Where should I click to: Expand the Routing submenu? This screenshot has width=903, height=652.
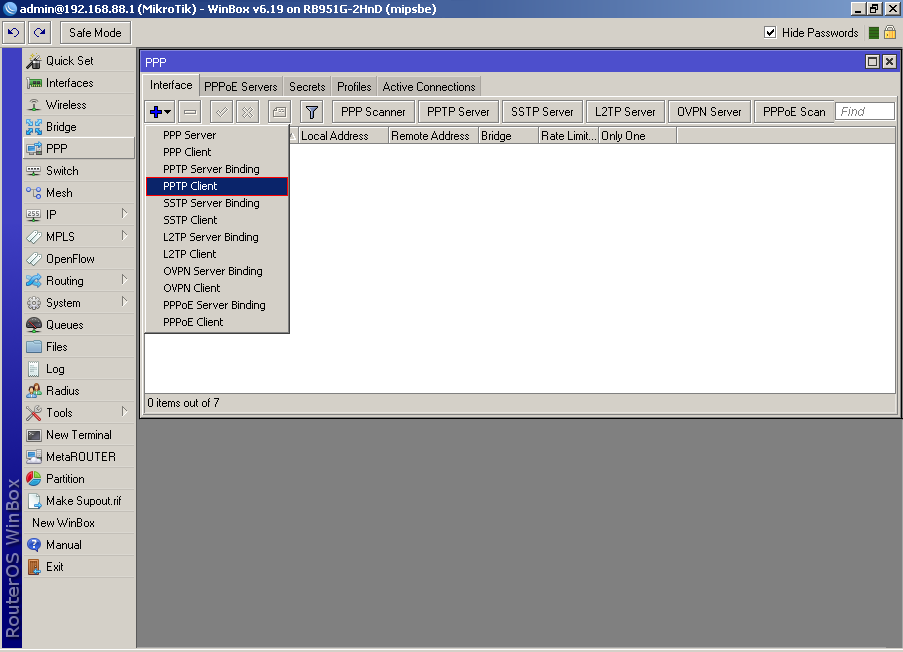[124, 280]
